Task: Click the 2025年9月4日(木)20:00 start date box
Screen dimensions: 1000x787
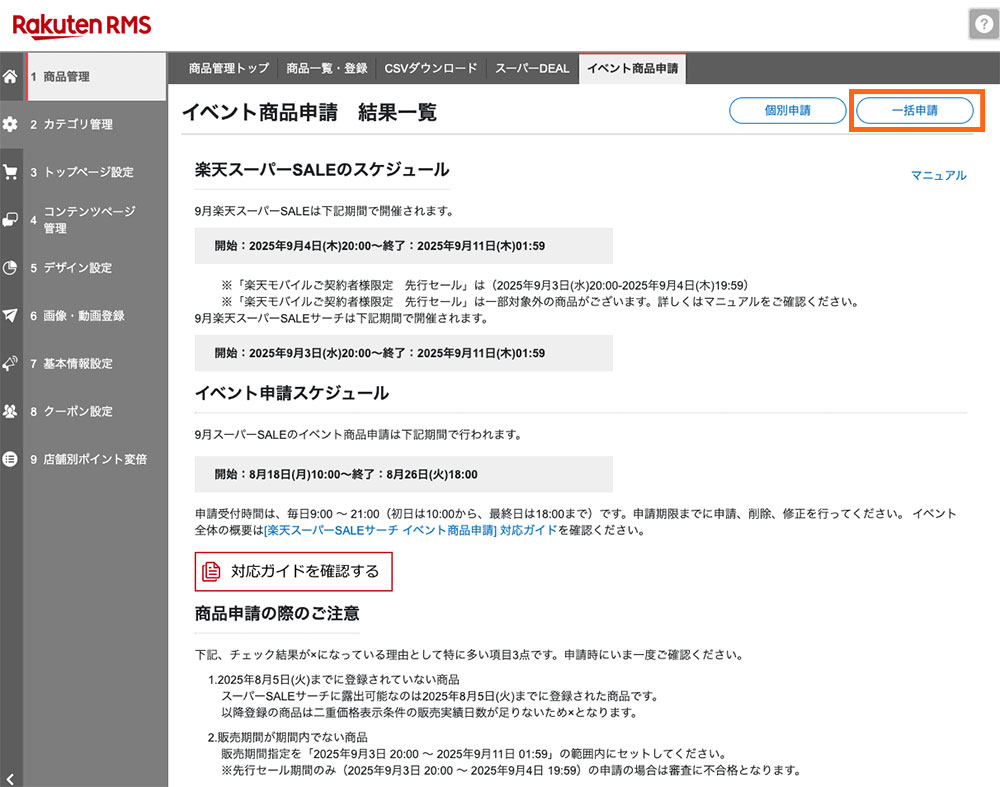Action: pos(404,246)
